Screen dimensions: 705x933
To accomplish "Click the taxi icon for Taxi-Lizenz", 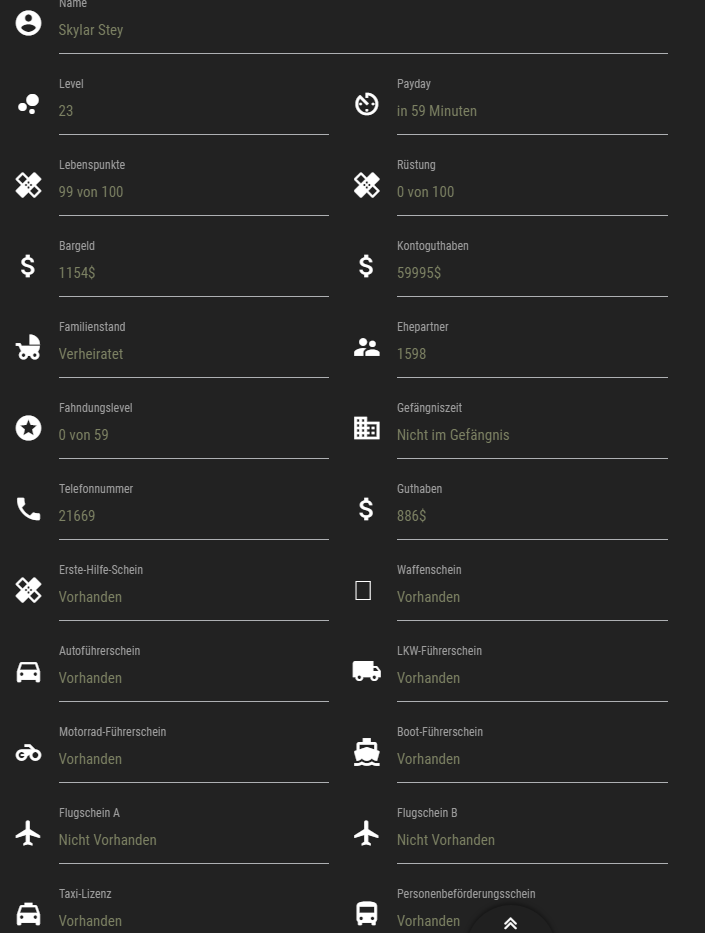I will point(28,913).
